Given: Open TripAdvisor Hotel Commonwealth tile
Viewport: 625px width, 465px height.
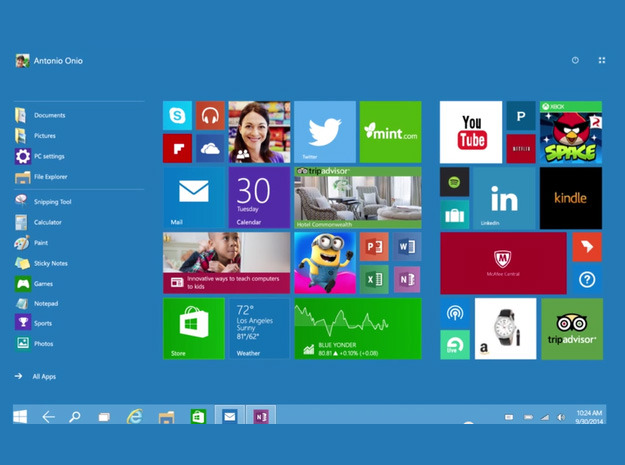Looking at the screenshot, I should [358, 198].
